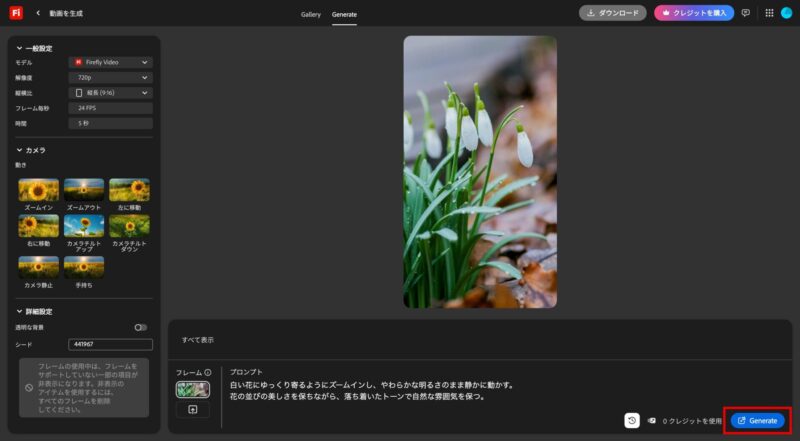Switch to the Gallery tab
Viewport: 800px width, 441px height.
tap(311, 15)
